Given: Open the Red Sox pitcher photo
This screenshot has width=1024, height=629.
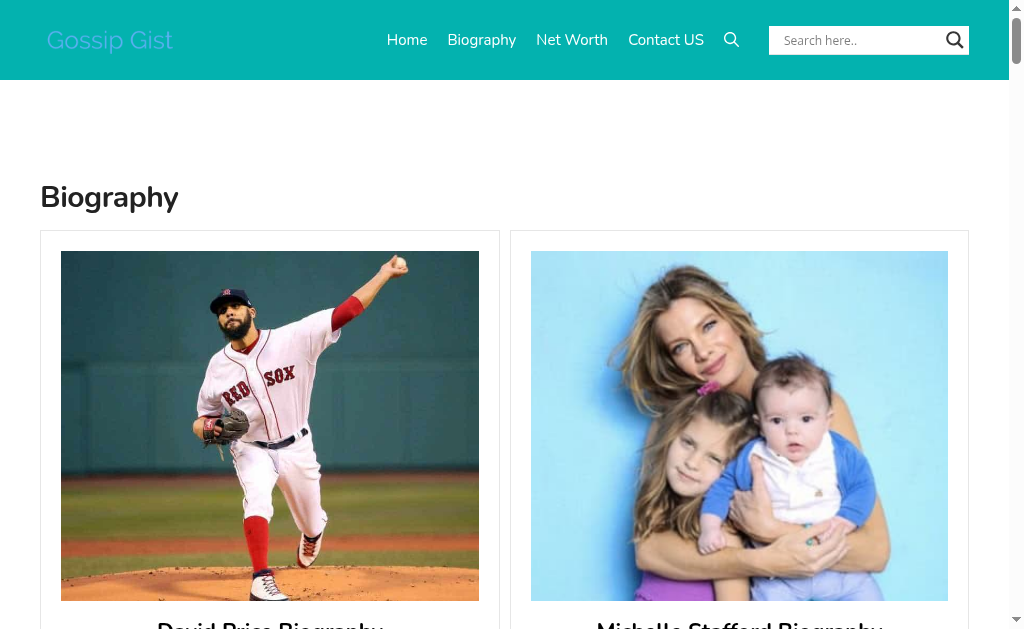Looking at the screenshot, I should [x=270, y=426].
